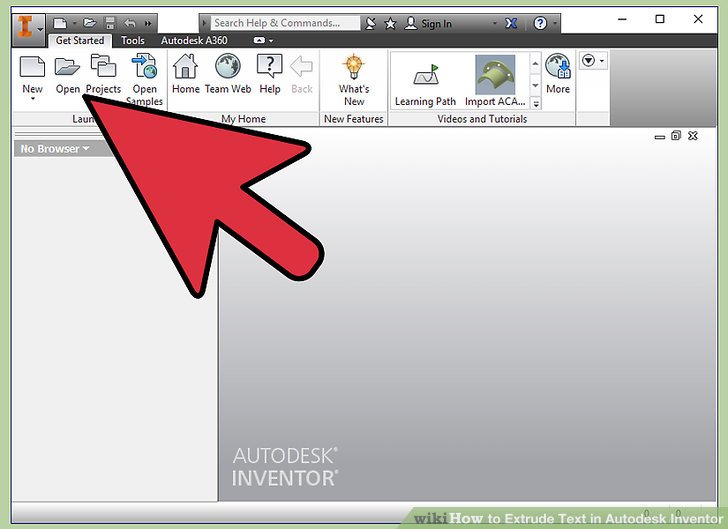The image size is (728, 529).
Task: Click Save icon in quick access toolbar
Action: (x=110, y=23)
